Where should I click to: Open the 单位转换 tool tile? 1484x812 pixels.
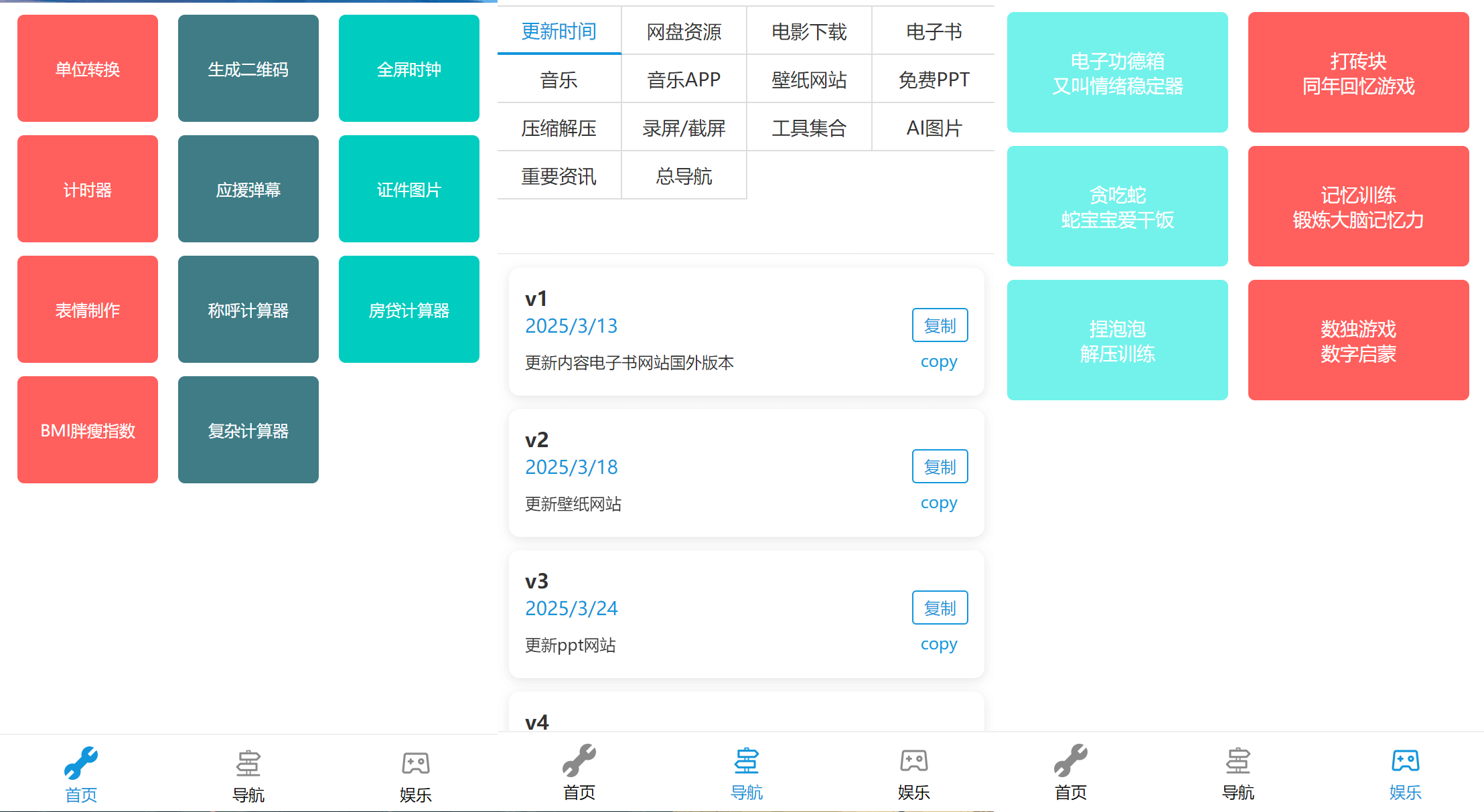pyautogui.click(x=88, y=68)
